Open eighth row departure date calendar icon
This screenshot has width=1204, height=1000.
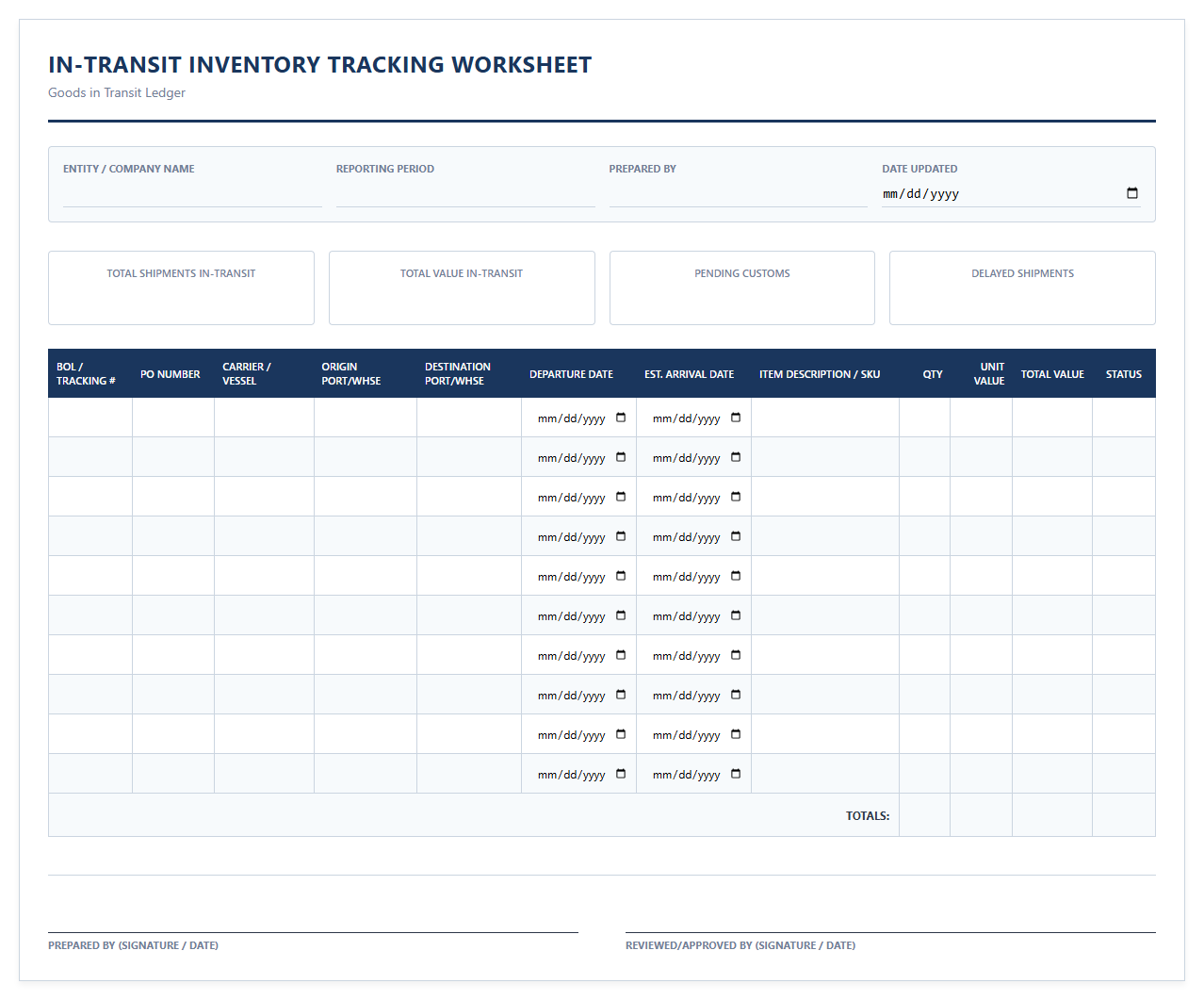coord(621,695)
